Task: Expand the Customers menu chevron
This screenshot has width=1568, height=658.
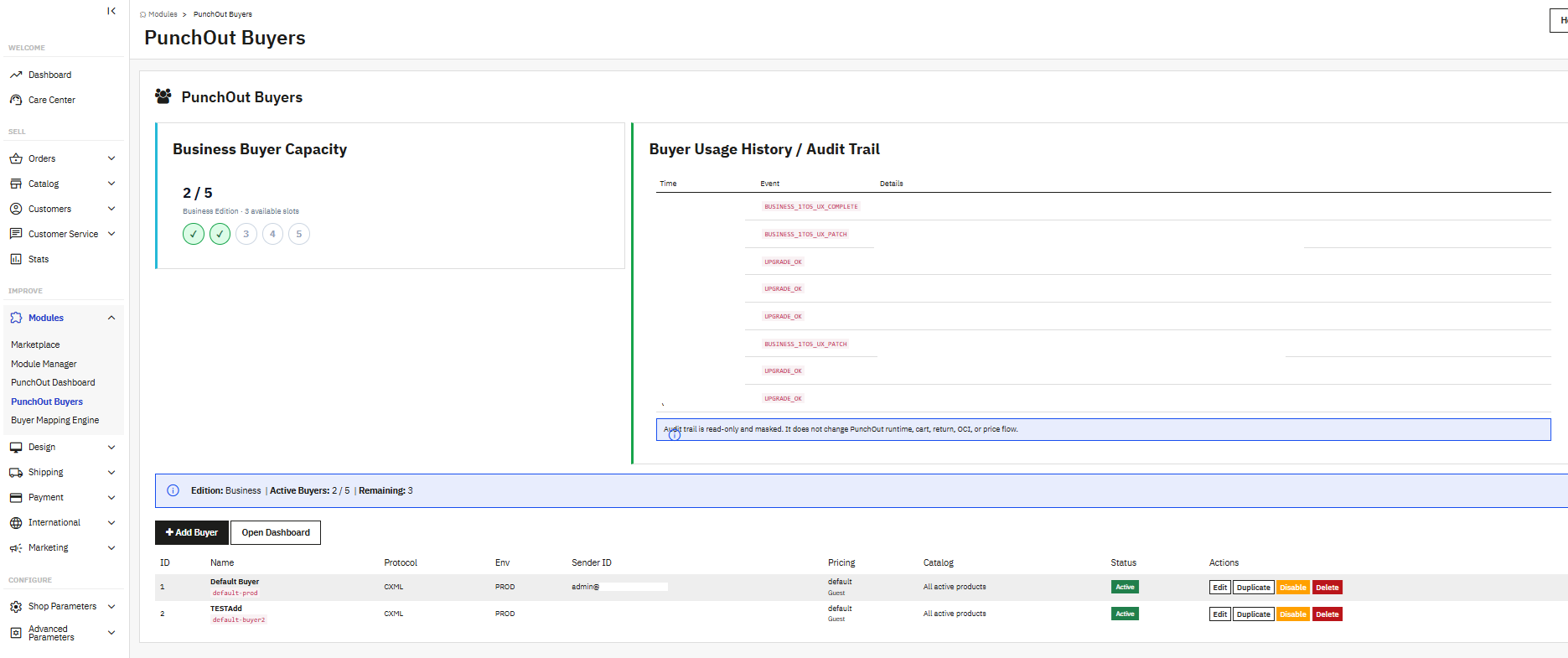Action: point(111,209)
